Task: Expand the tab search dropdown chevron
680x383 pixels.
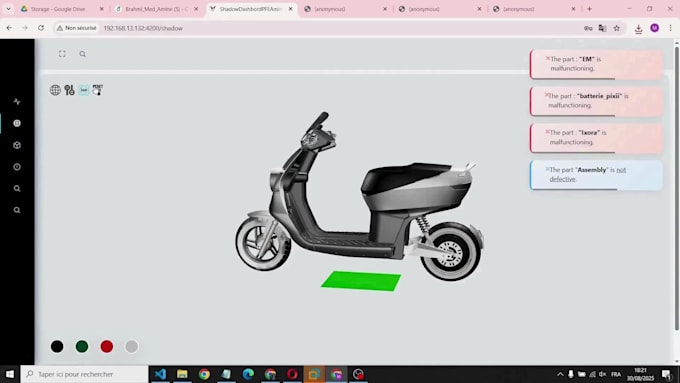Action: [8, 9]
